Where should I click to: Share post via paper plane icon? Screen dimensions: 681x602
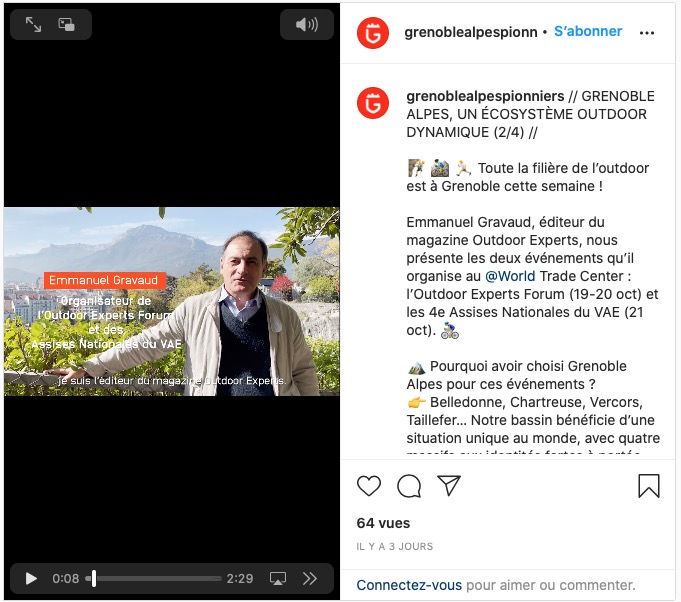pos(449,486)
